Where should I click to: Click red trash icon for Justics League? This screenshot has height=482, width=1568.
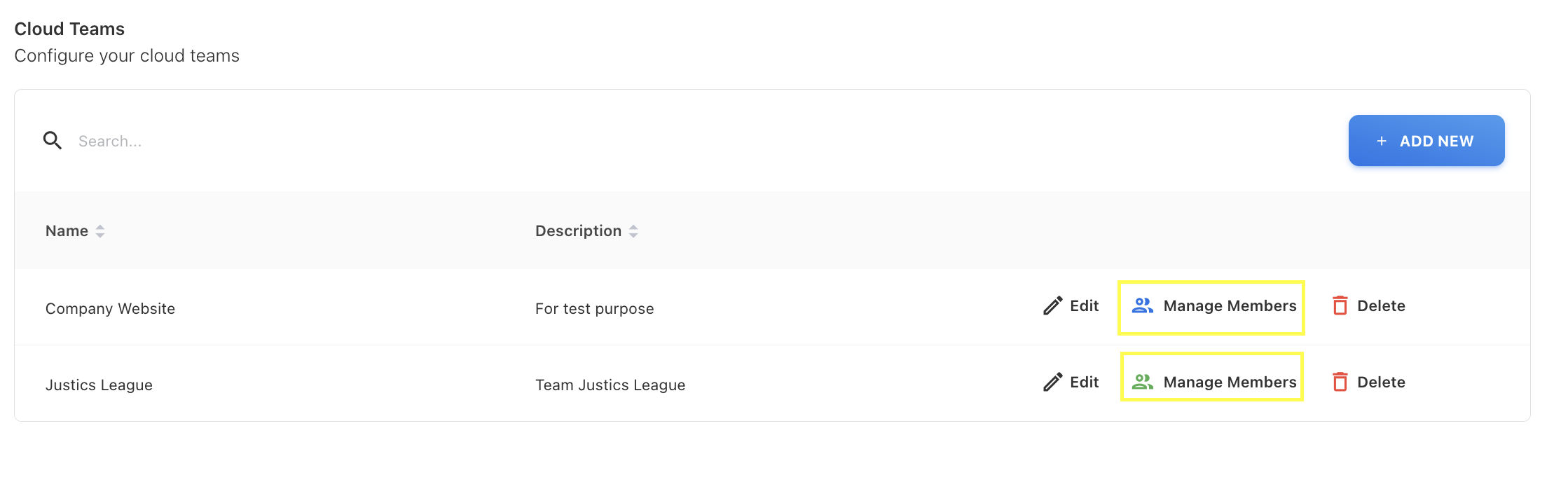click(x=1340, y=383)
